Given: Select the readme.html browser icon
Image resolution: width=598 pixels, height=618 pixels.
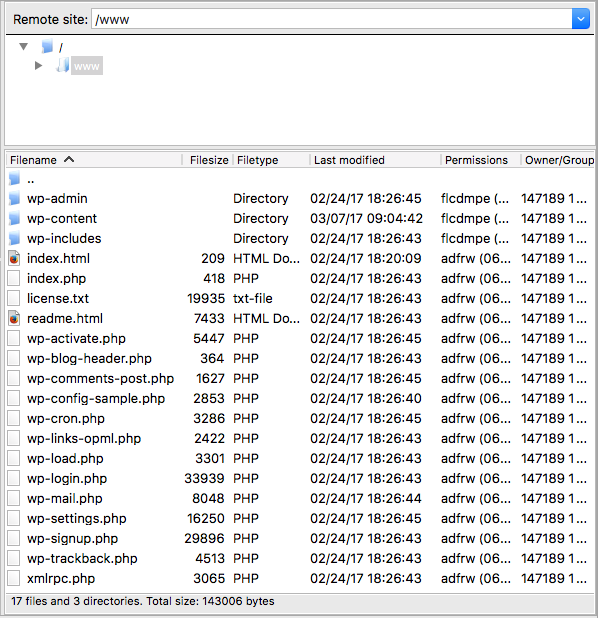Looking at the screenshot, I should tap(14, 318).
